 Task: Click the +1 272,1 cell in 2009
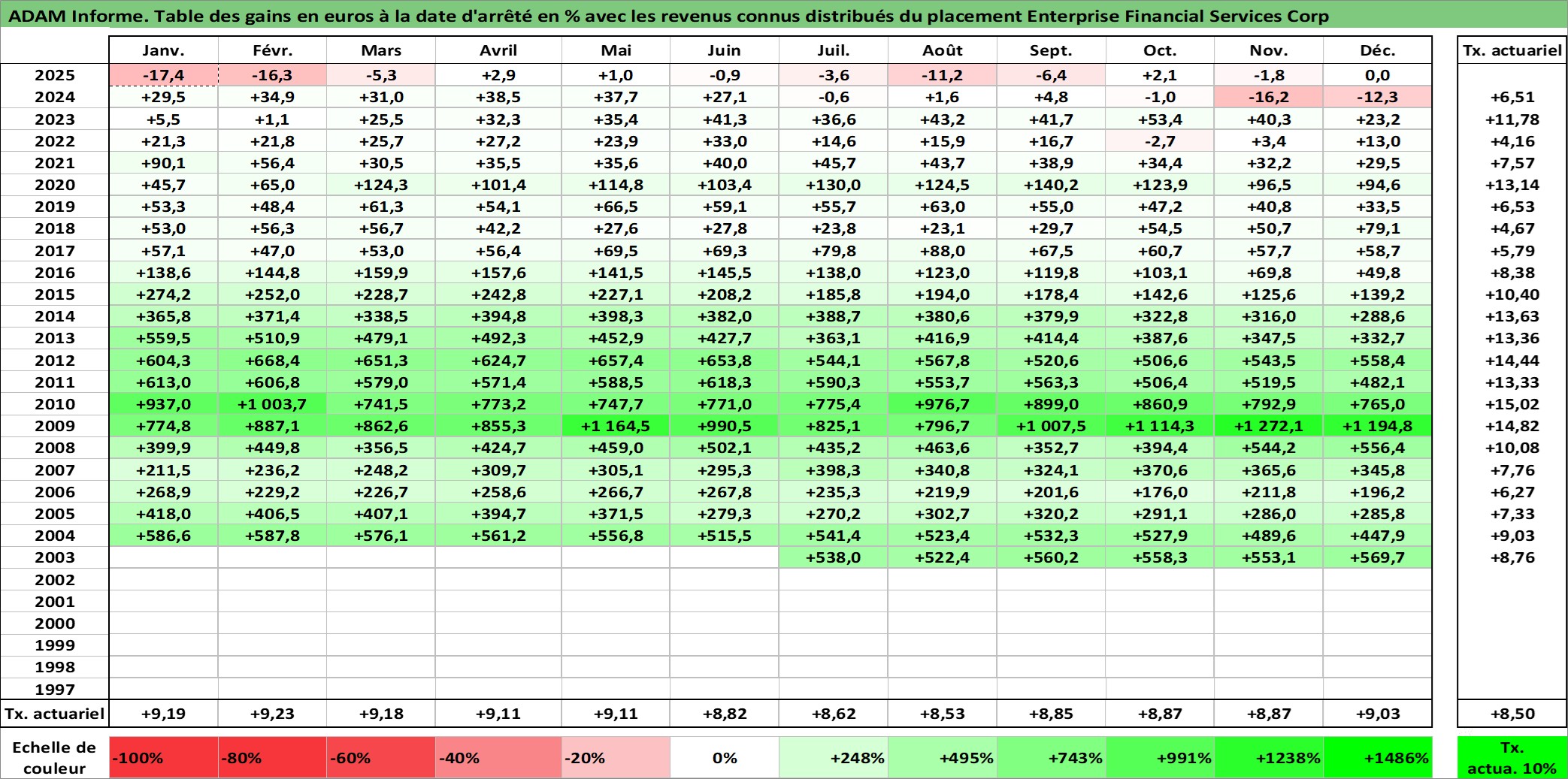1269,426
